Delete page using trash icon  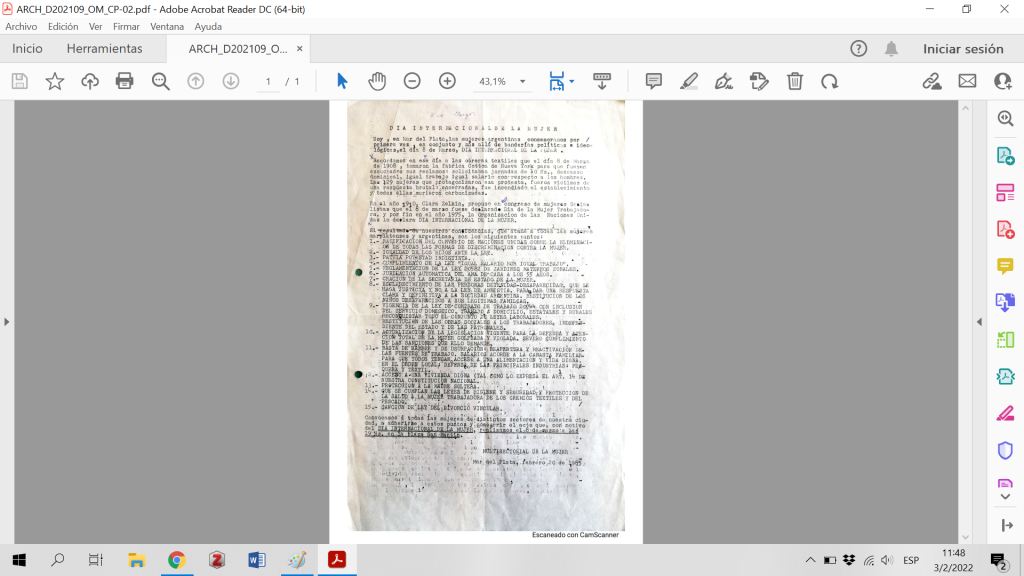[x=794, y=81]
